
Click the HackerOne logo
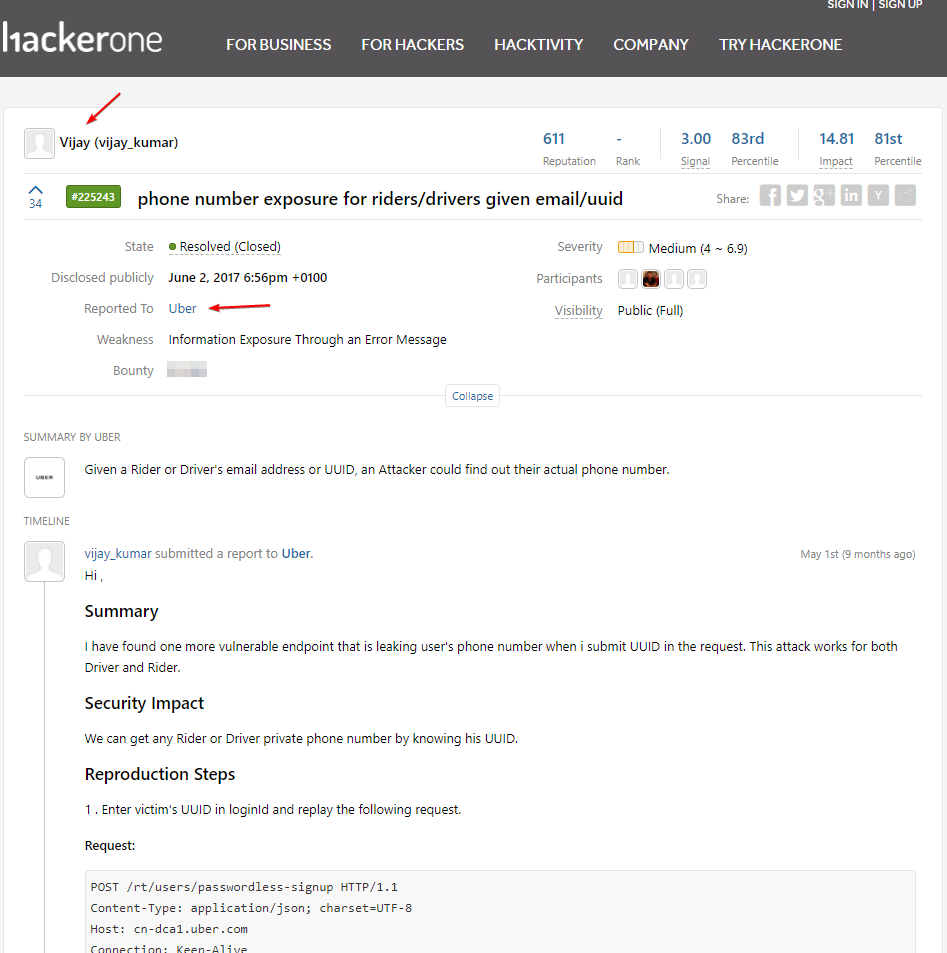pyautogui.click(x=82, y=38)
